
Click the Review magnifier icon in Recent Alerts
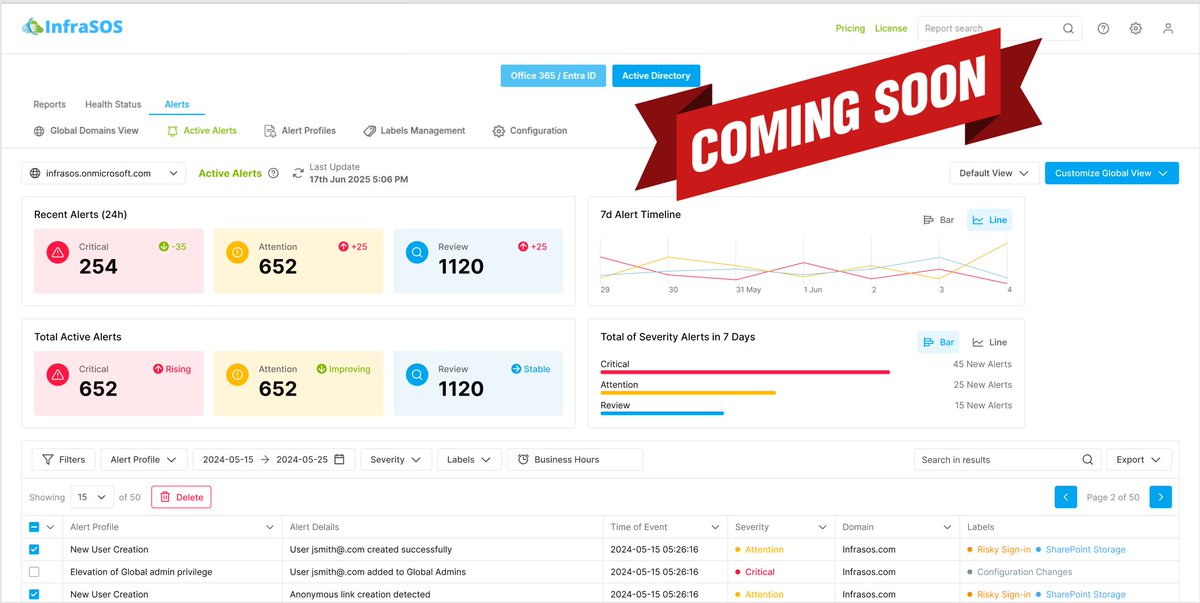click(416, 254)
